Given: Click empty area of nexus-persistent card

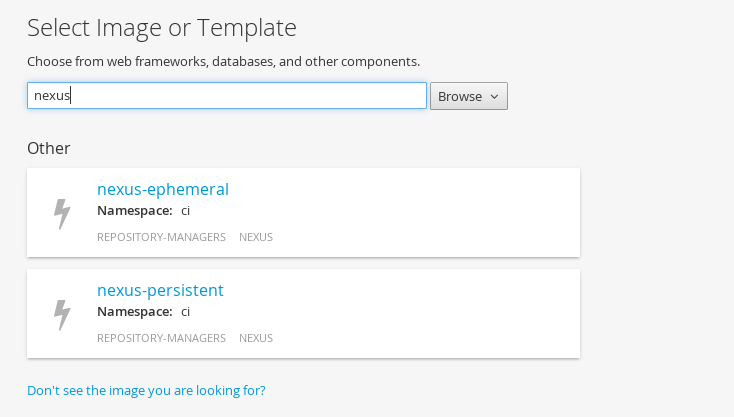Looking at the screenshot, I should pos(421,314).
